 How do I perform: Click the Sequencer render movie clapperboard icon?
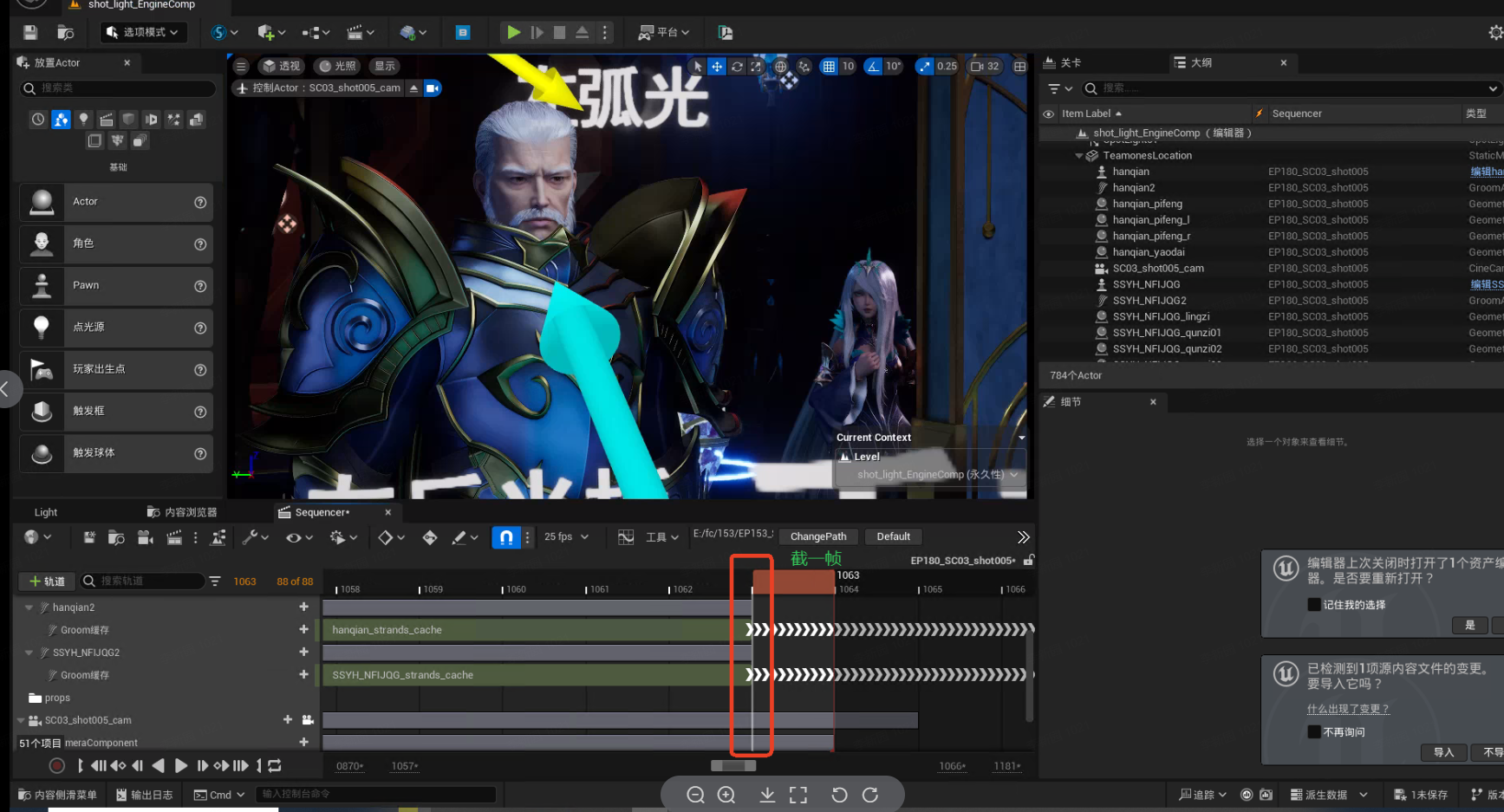[174, 537]
